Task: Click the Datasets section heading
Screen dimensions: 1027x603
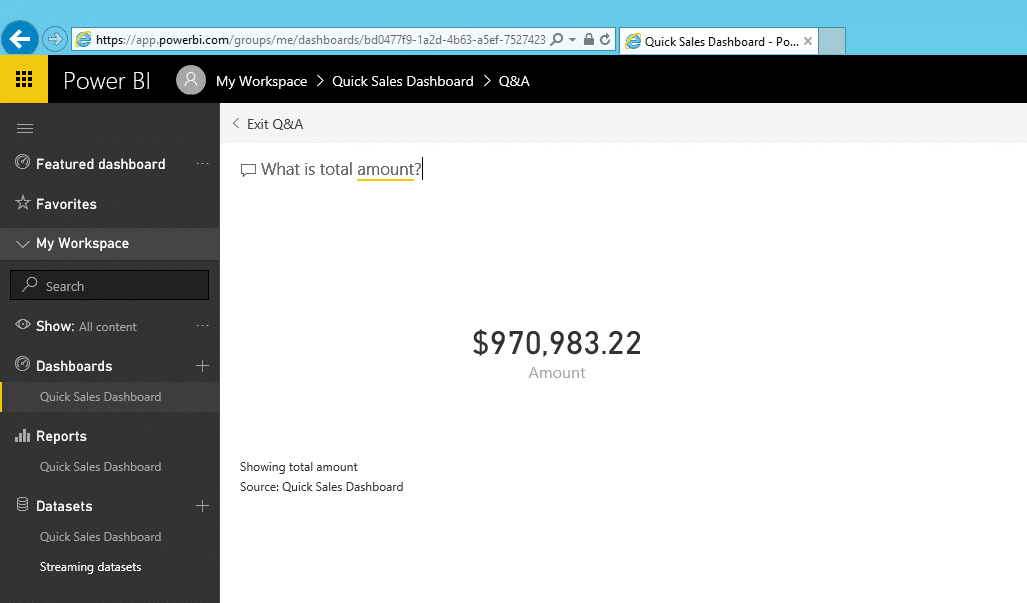Action: [64, 506]
